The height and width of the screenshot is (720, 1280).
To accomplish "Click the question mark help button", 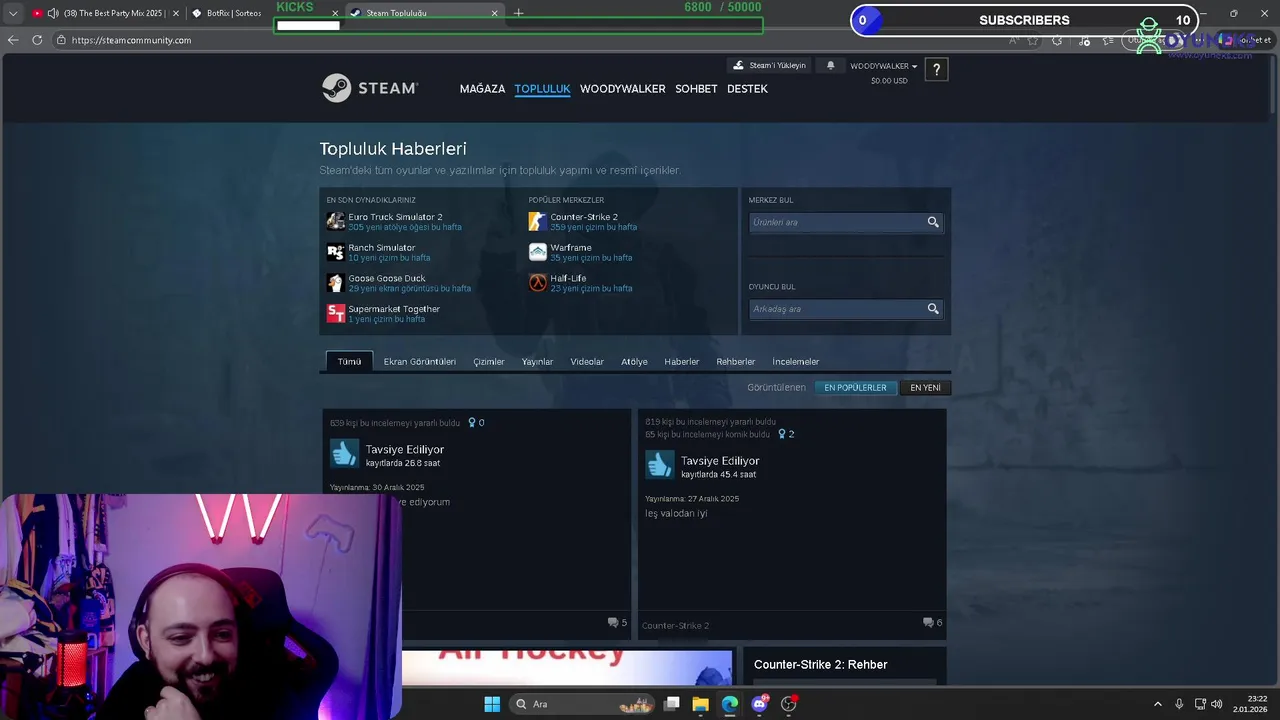I will (x=936, y=69).
